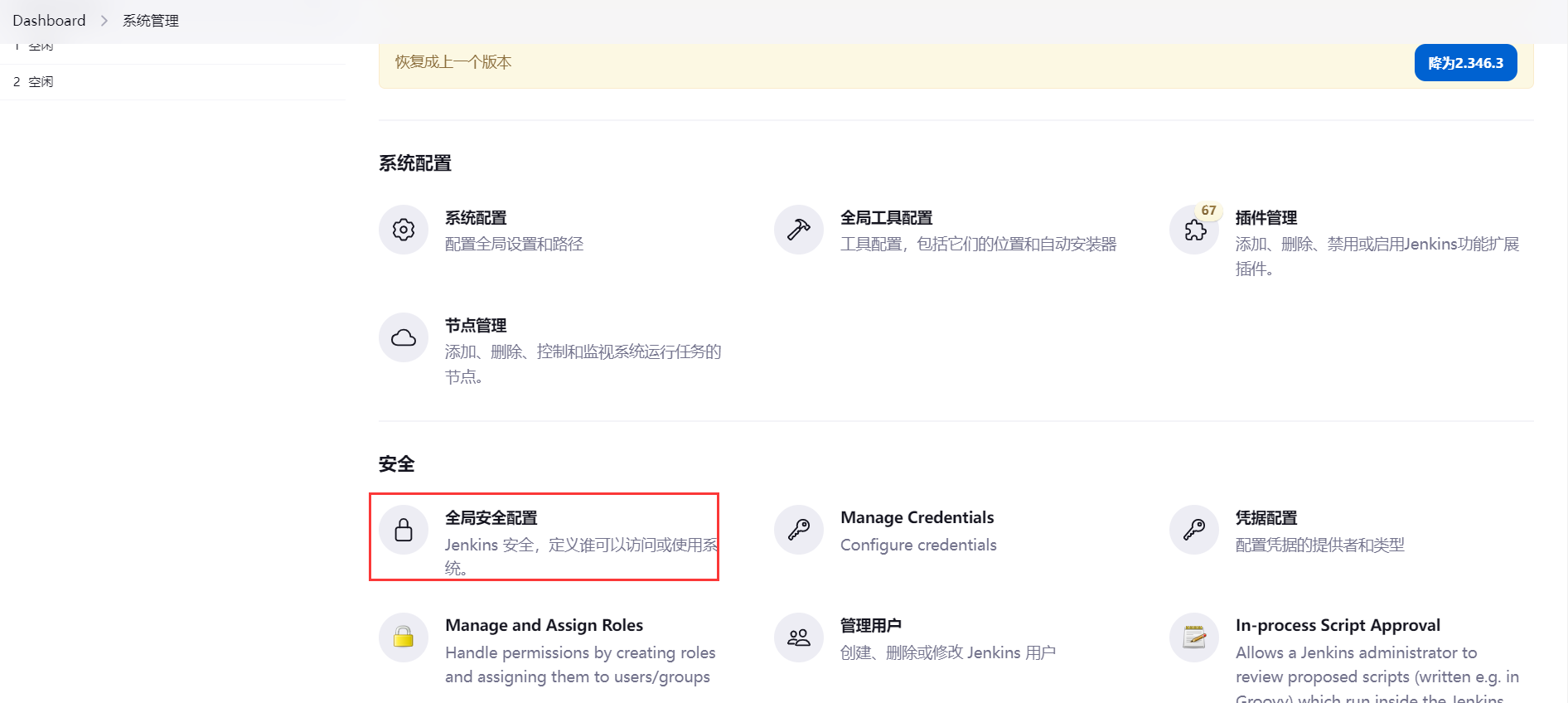Open the 管理用户 title link
Viewport: 1568px width, 703px height.
pyautogui.click(x=870, y=626)
